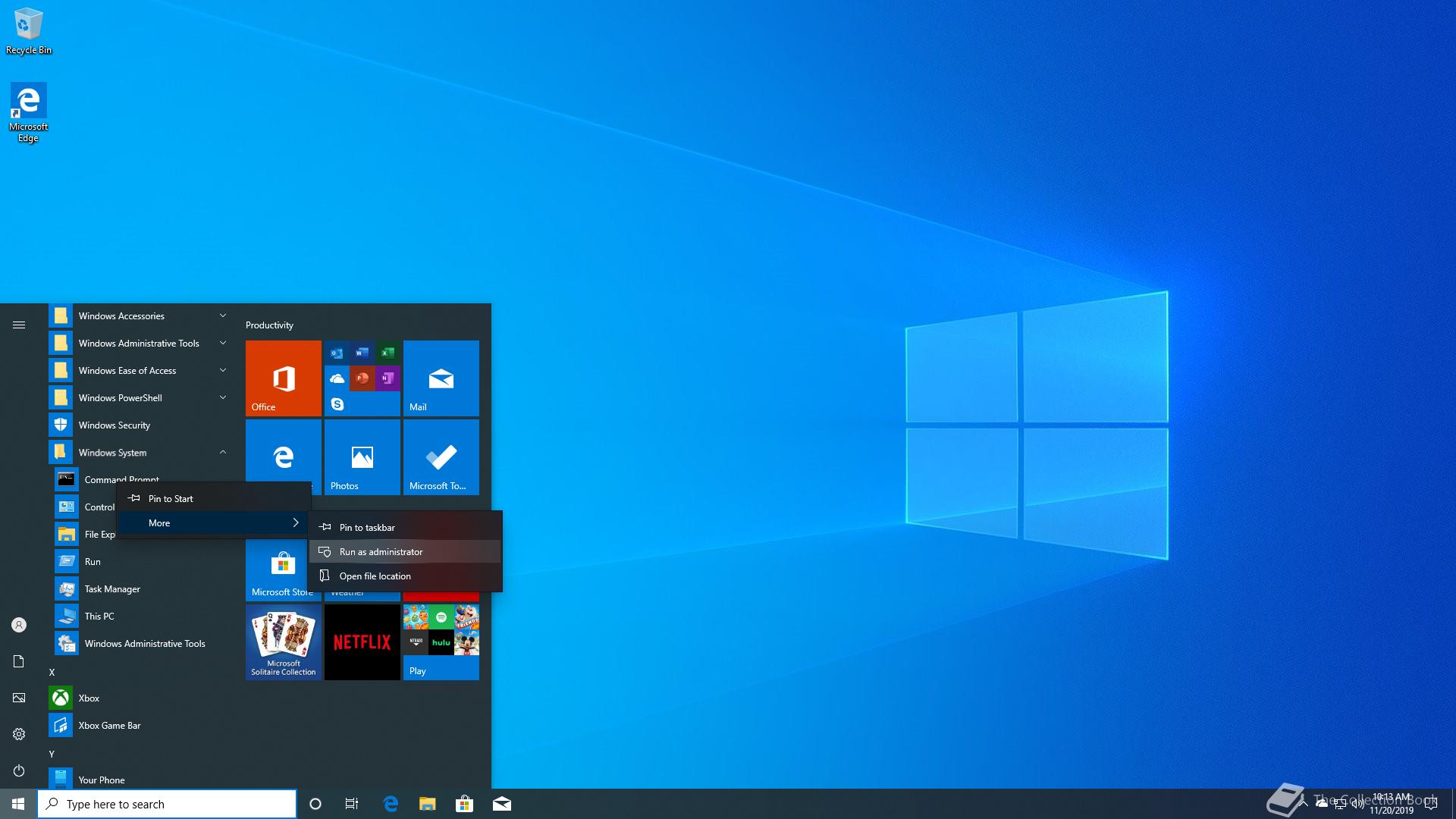Open the More submenu
Image resolution: width=1456 pixels, height=819 pixels.
[213, 523]
